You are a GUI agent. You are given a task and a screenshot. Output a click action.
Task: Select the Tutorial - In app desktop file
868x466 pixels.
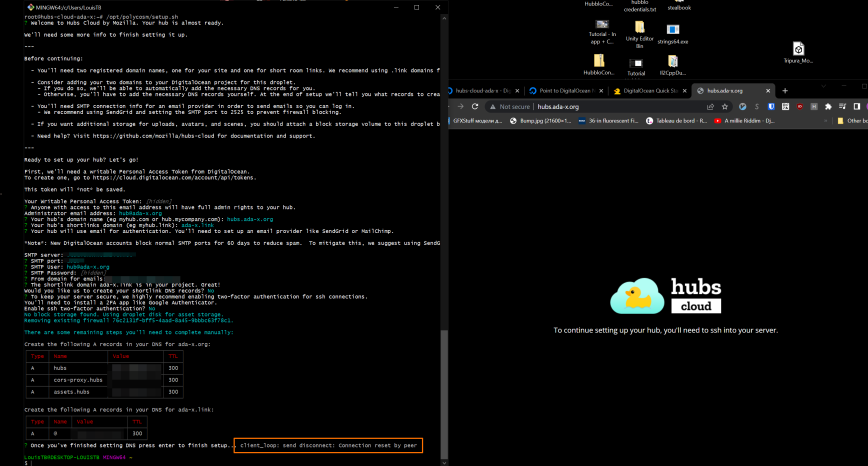point(602,32)
